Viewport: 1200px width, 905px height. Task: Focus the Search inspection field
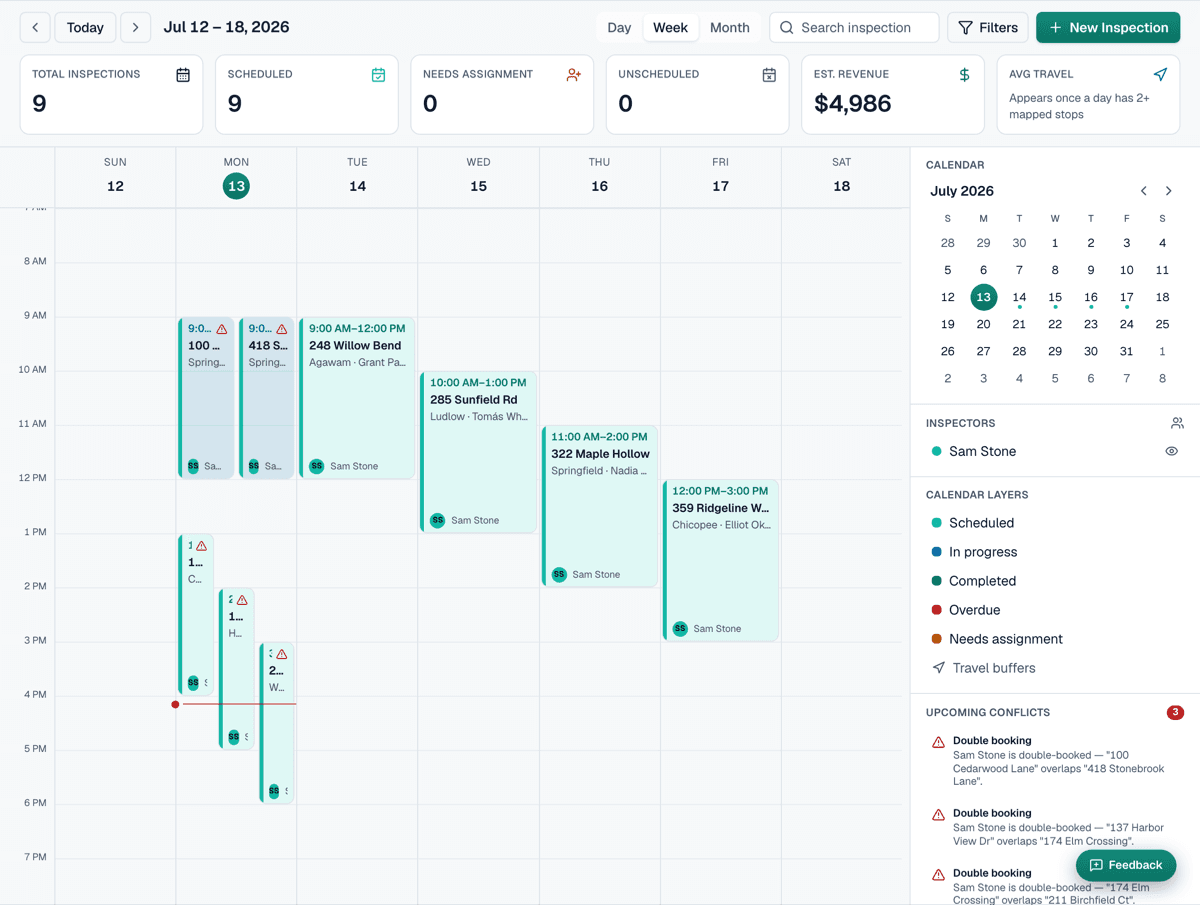pos(854,28)
